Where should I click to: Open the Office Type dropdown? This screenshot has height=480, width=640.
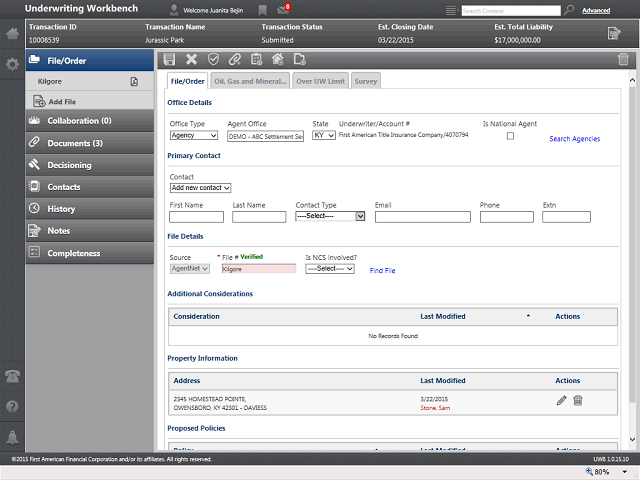[194, 135]
